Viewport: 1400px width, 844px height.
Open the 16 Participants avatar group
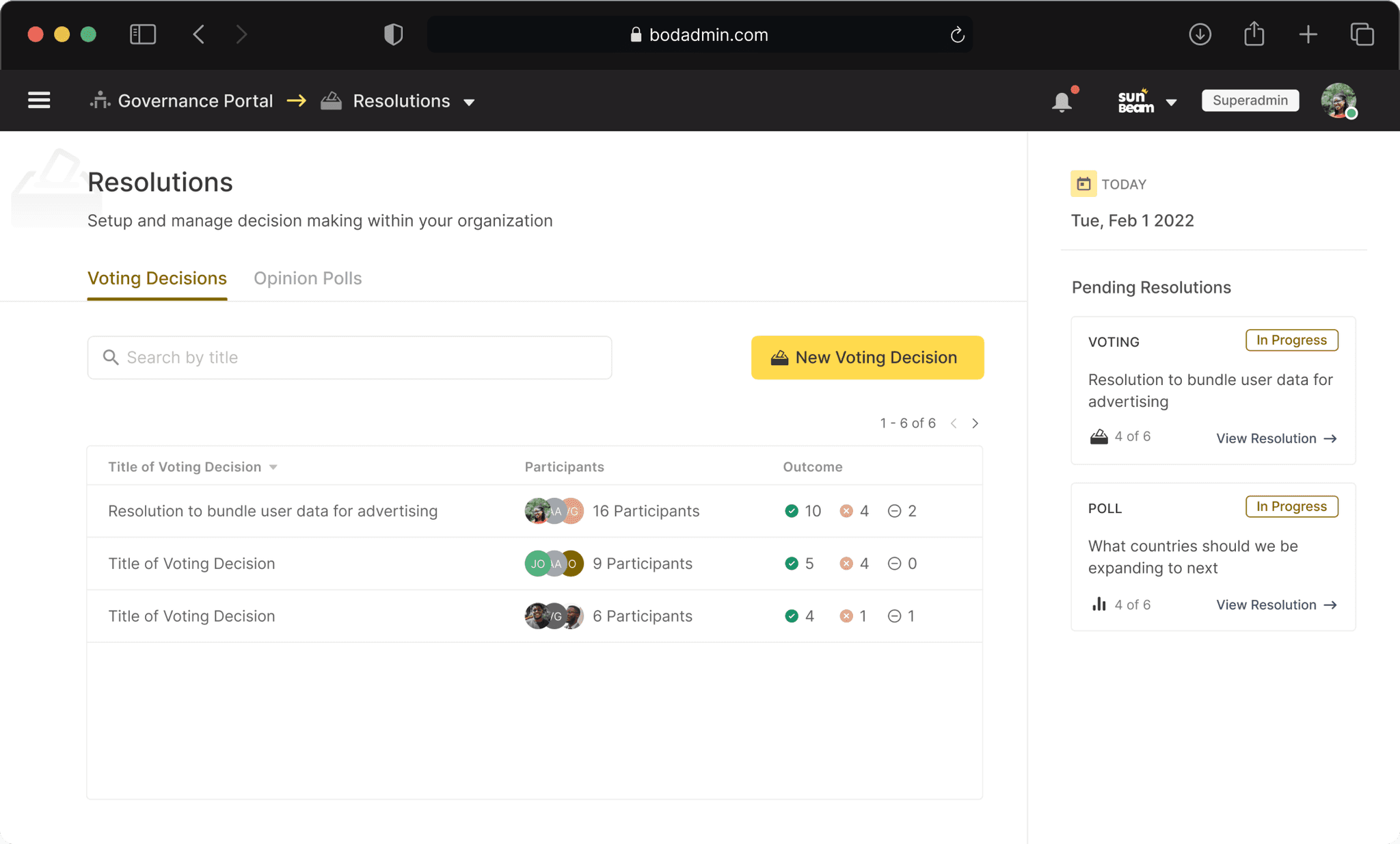pos(554,511)
